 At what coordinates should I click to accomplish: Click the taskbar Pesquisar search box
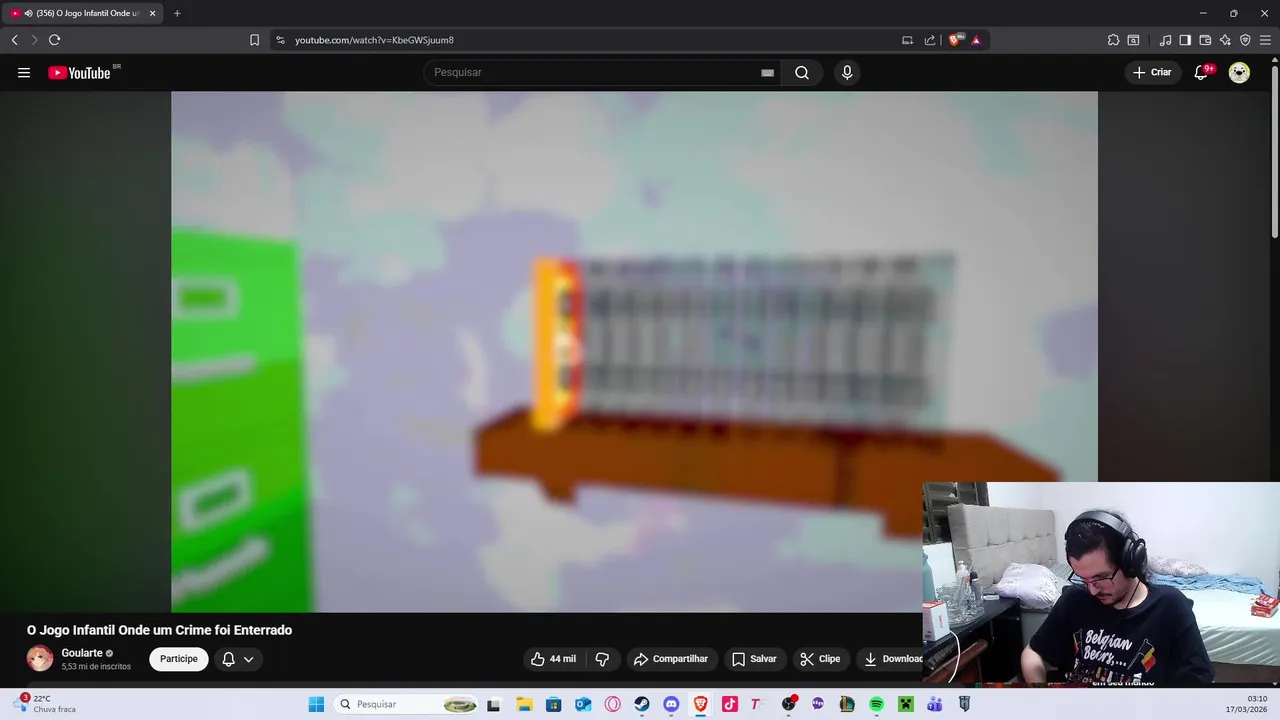pyautogui.click(x=406, y=704)
